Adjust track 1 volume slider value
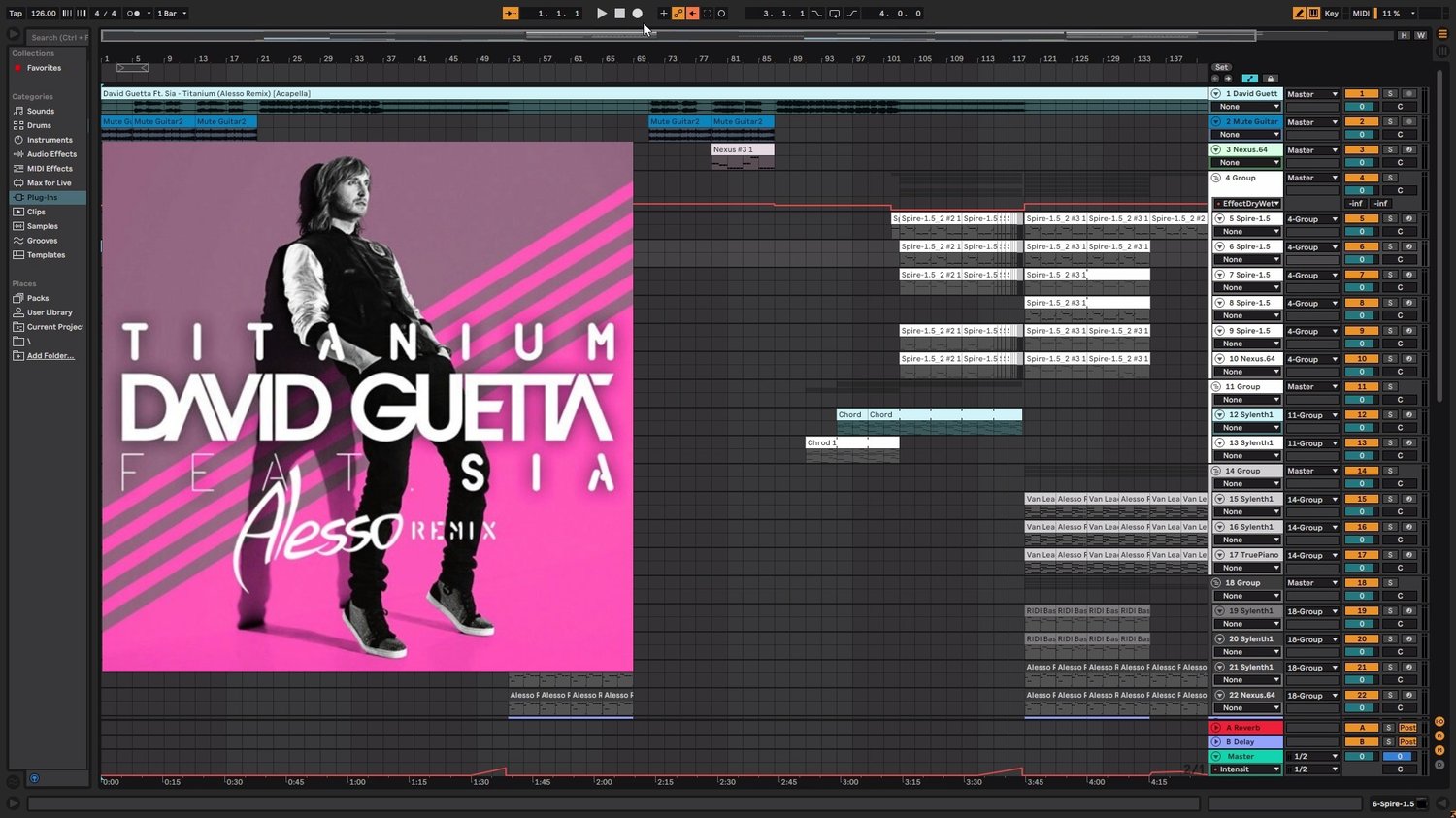 pyautogui.click(x=1362, y=107)
